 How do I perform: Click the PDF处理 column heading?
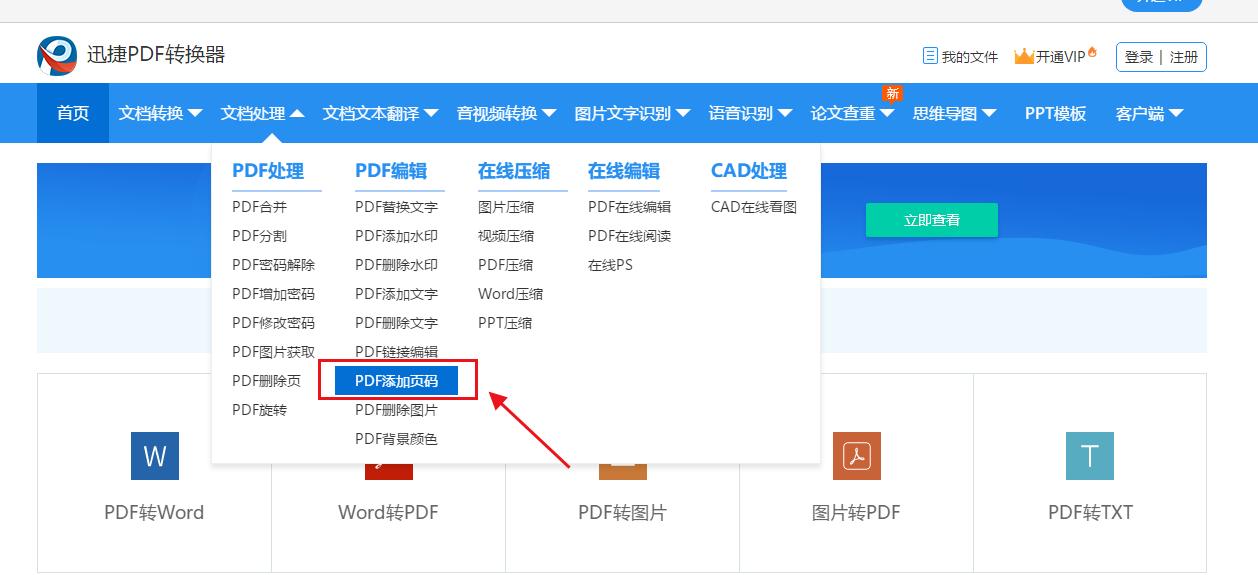(x=268, y=171)
